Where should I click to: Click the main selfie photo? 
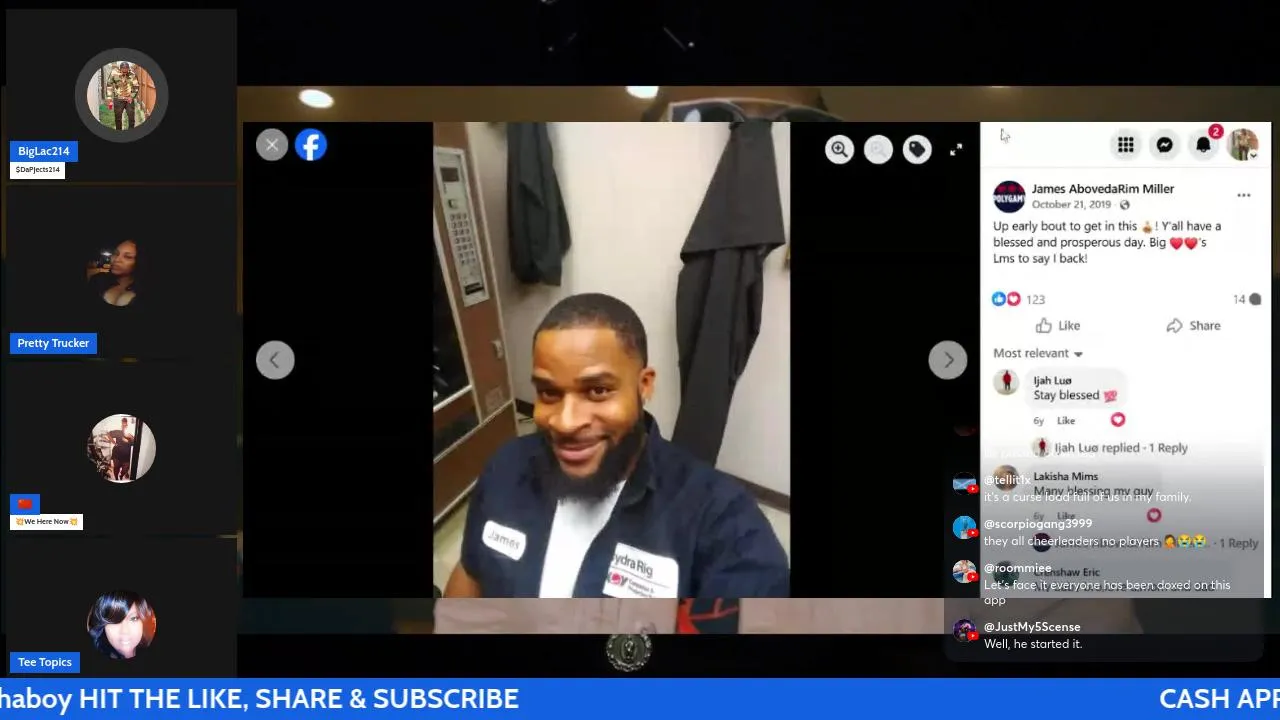point(611,360)
